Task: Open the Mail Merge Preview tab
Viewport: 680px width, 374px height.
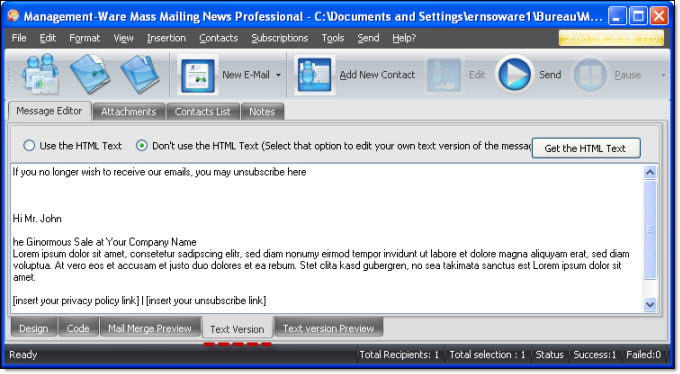Action: click(150, 328)
